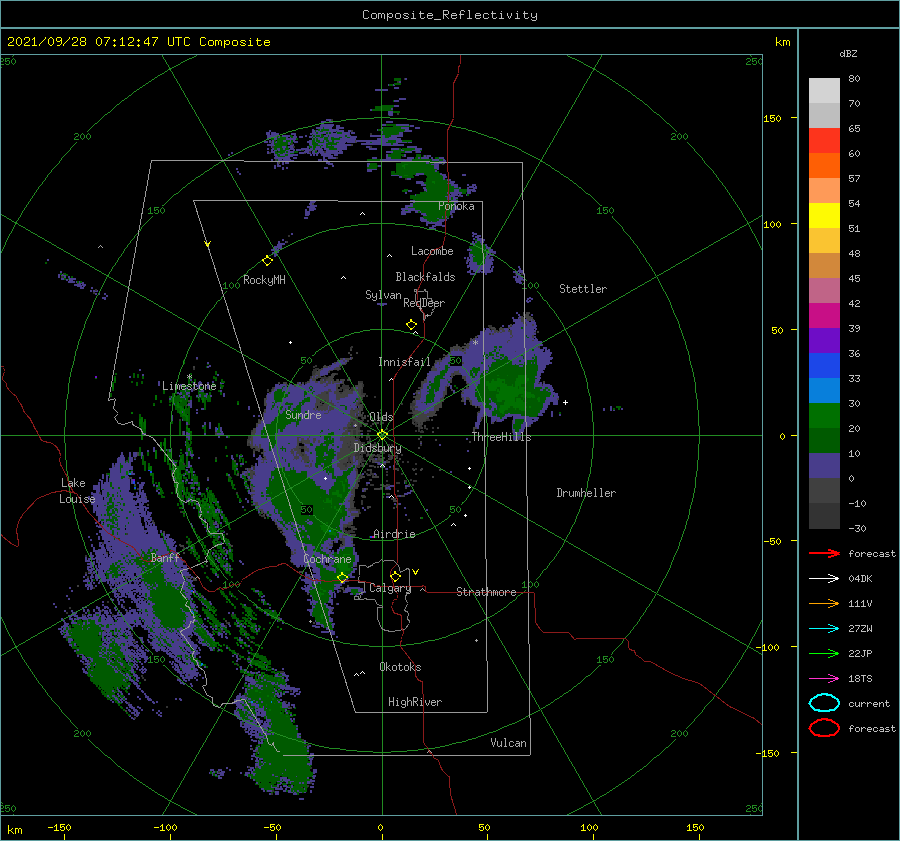
Task: Click the magenta 18TS arrow icon
Action: pos(824,679)
